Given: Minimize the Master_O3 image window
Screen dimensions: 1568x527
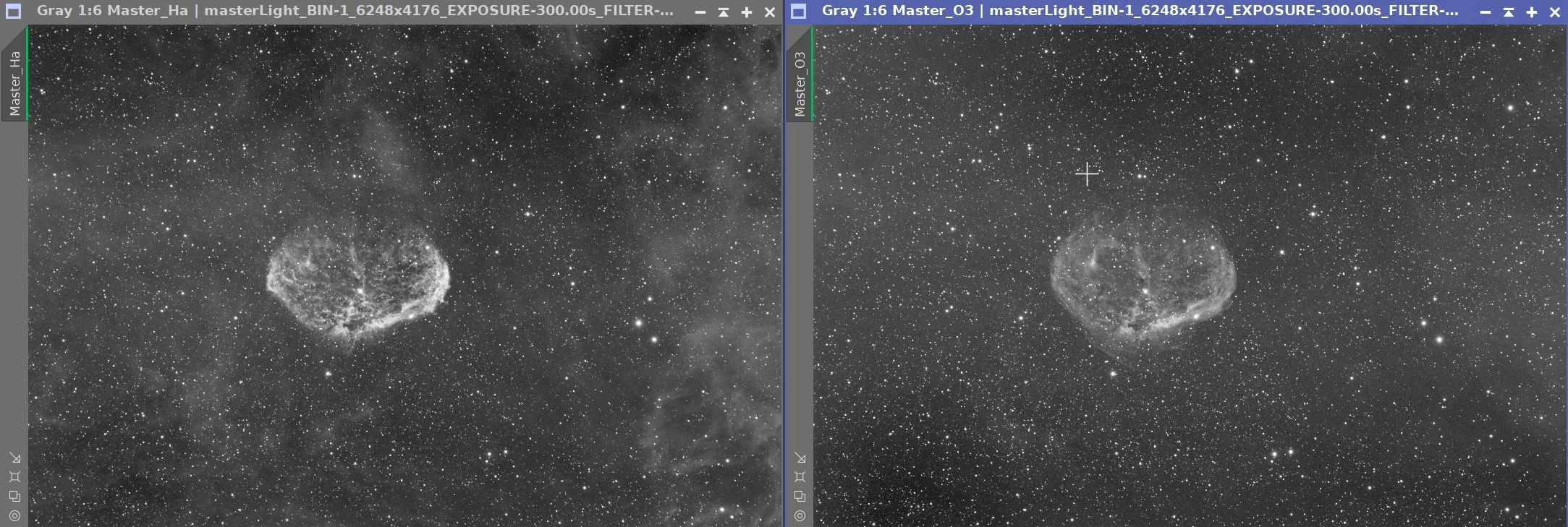Looking at the screenshot, I should point(1485,12).
